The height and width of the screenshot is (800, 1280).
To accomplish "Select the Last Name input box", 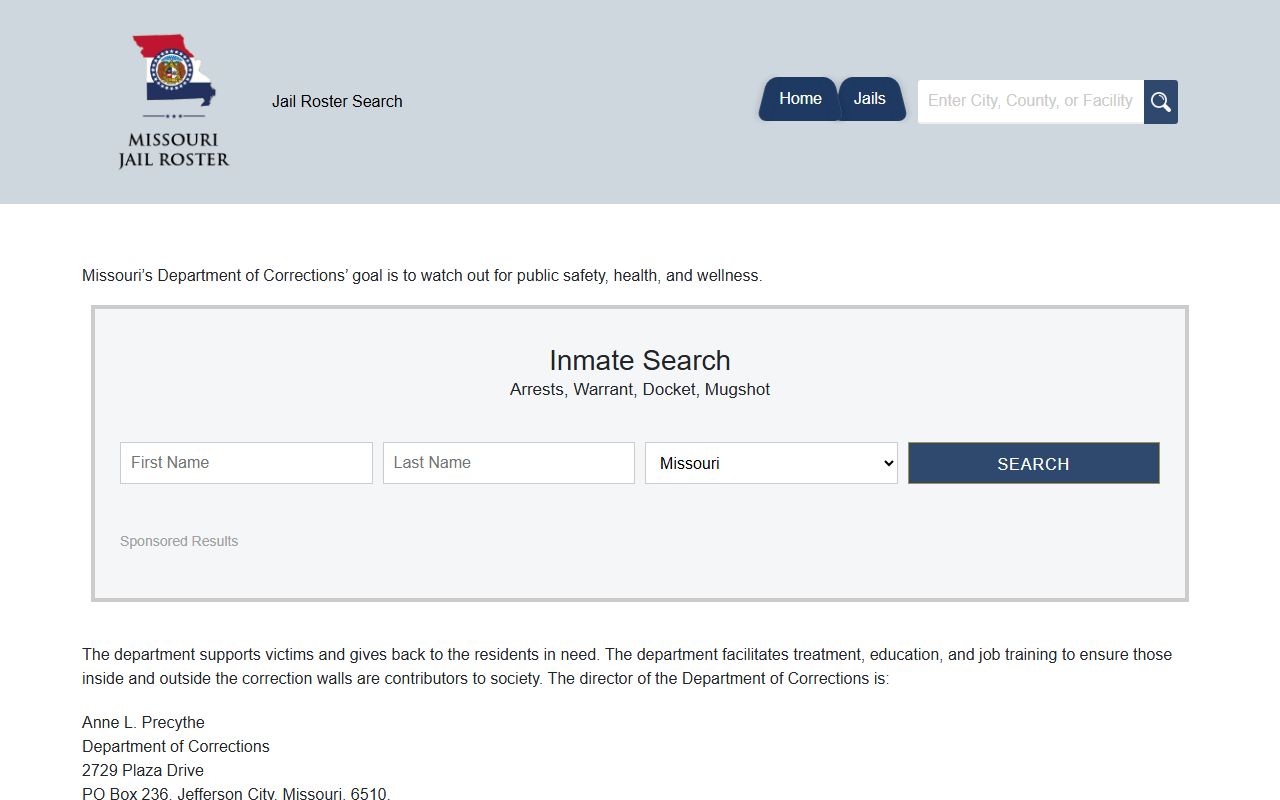I will pyautogui.click(x=508, y=463).
